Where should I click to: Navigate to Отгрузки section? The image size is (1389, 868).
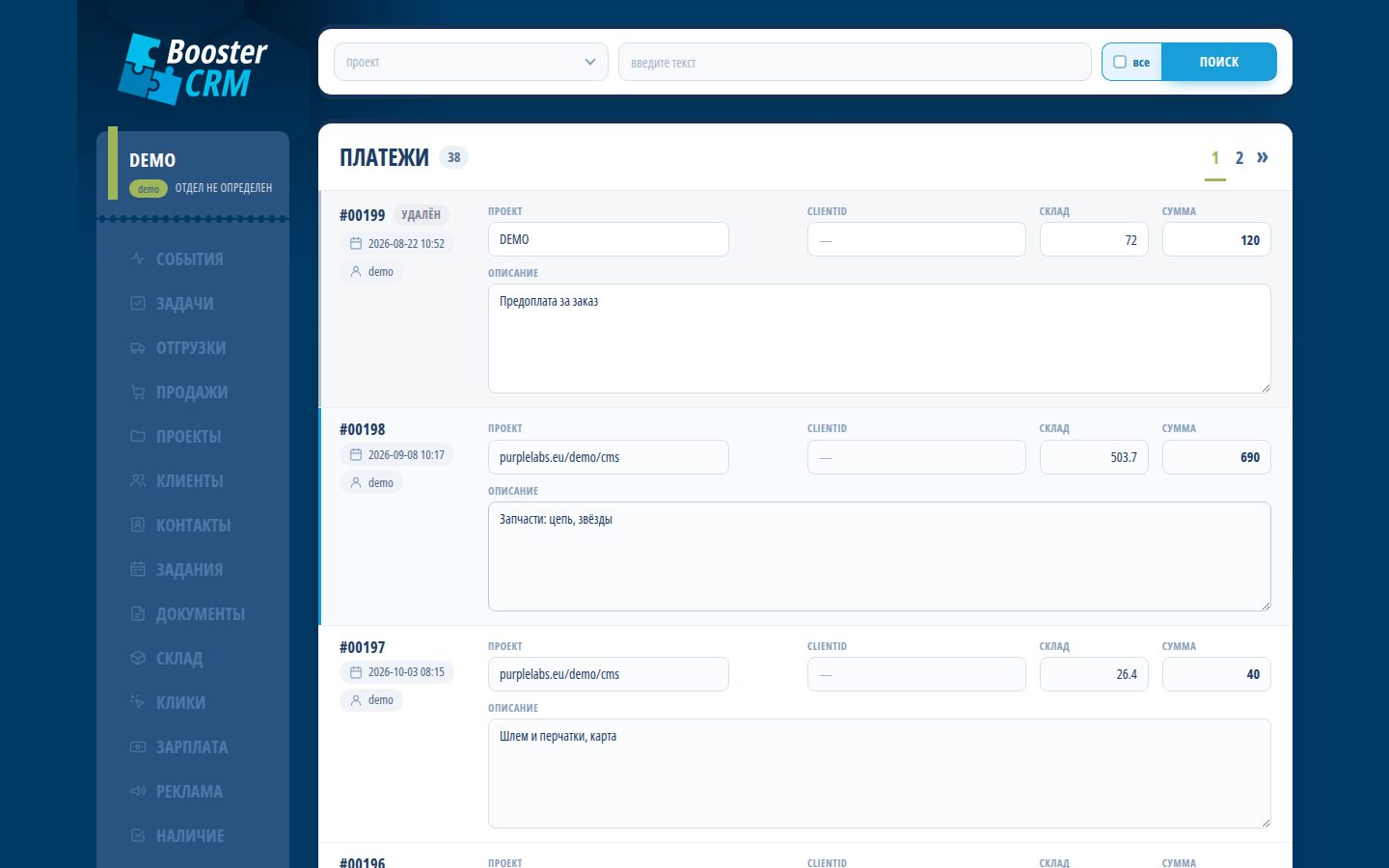point(191,347)
